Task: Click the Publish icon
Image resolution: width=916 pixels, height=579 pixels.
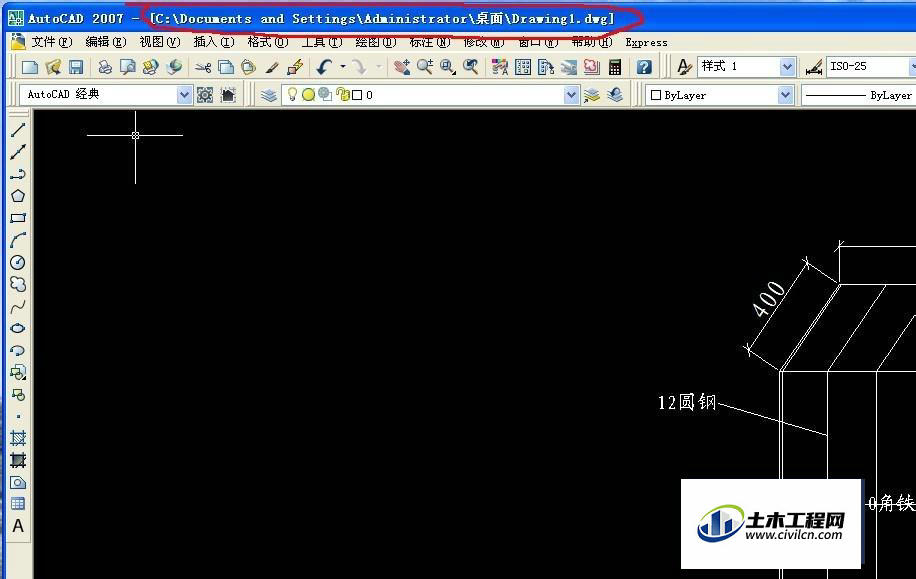Action: coord(150,67)
